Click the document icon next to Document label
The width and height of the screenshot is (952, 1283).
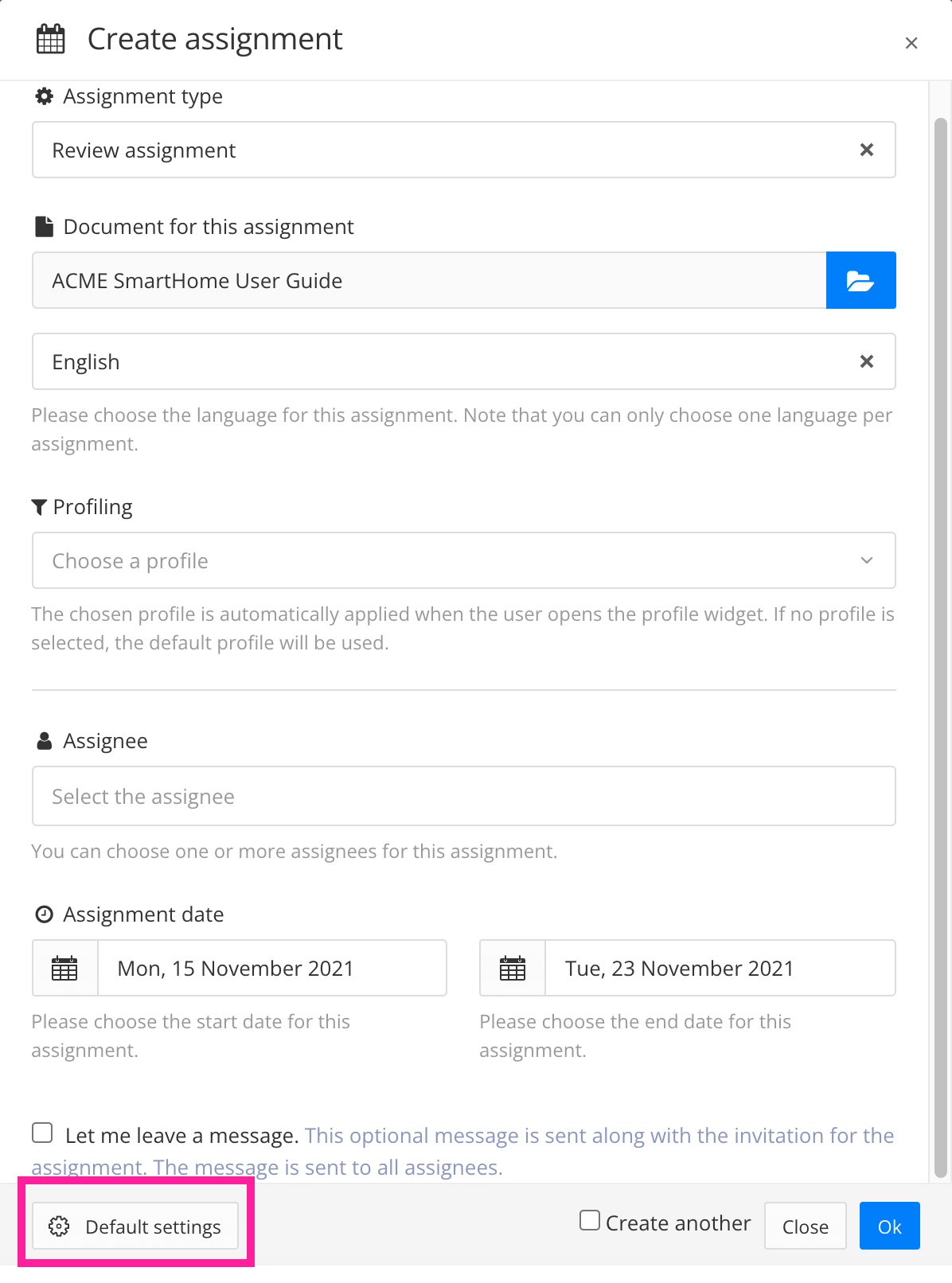coord(45,227)
